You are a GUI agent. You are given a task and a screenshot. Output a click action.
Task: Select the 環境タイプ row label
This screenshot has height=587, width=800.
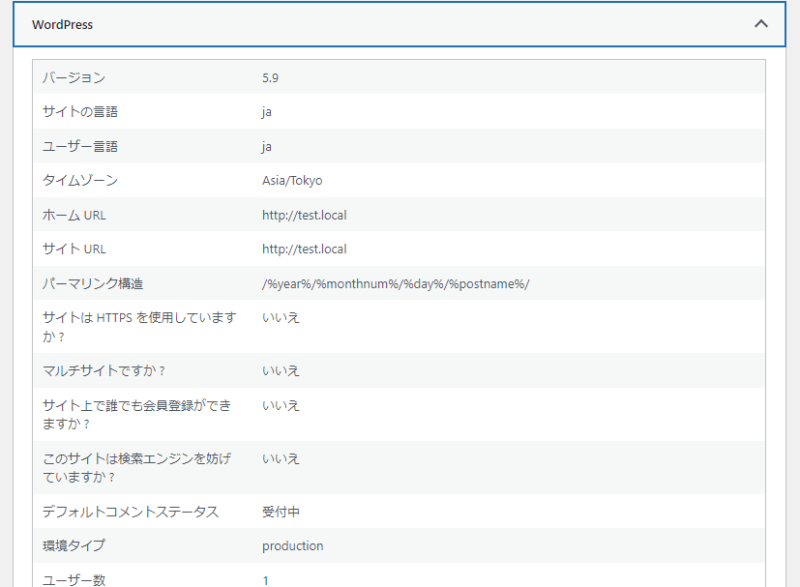(x=73, y=546)
